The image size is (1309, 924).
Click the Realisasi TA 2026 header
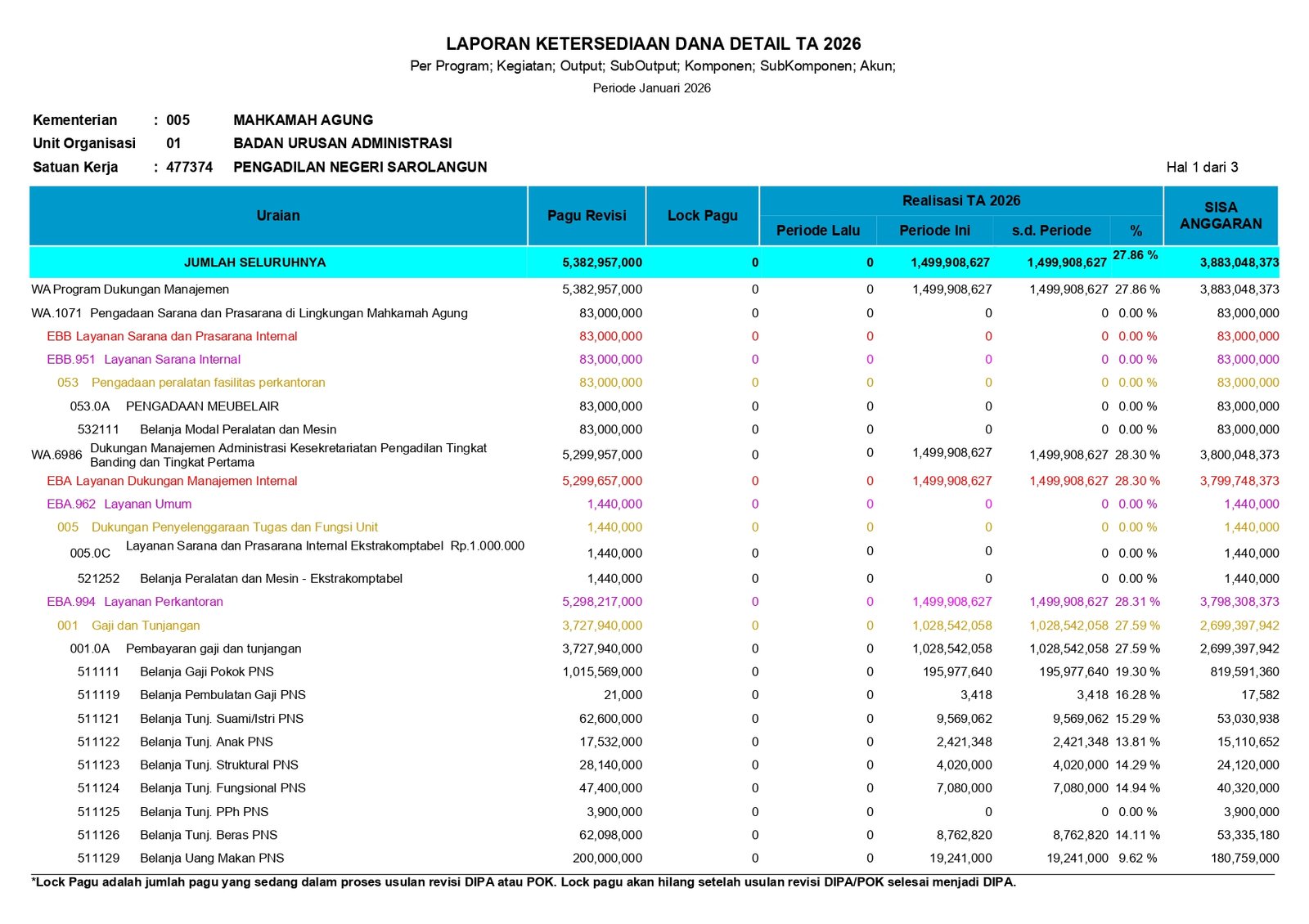tap(960, 201)
